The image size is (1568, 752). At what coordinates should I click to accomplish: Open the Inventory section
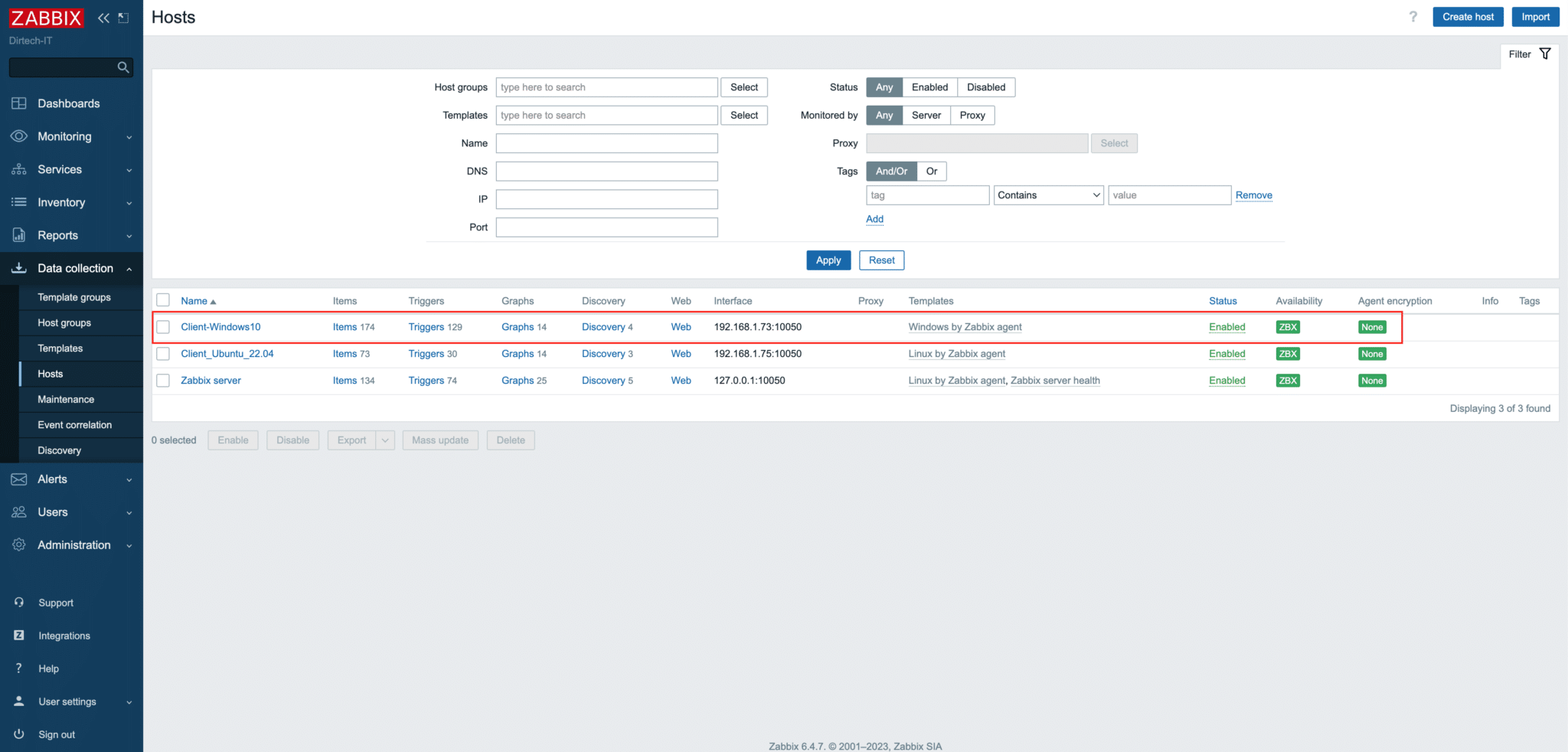click(x=61, y=202)
